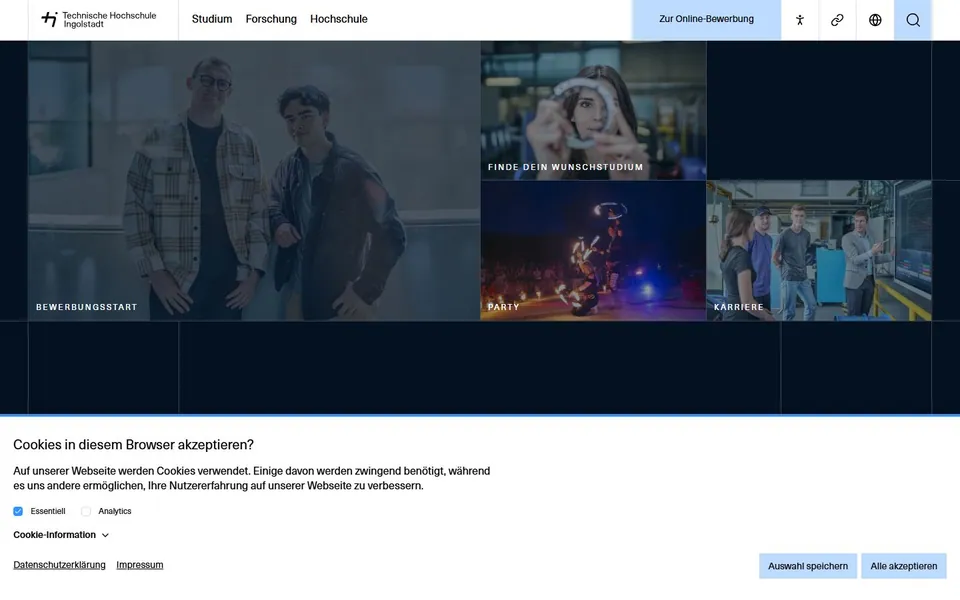Click Alle akzeptieren button
The width and height of the screenshot is (960, 600).
[904, 566]
